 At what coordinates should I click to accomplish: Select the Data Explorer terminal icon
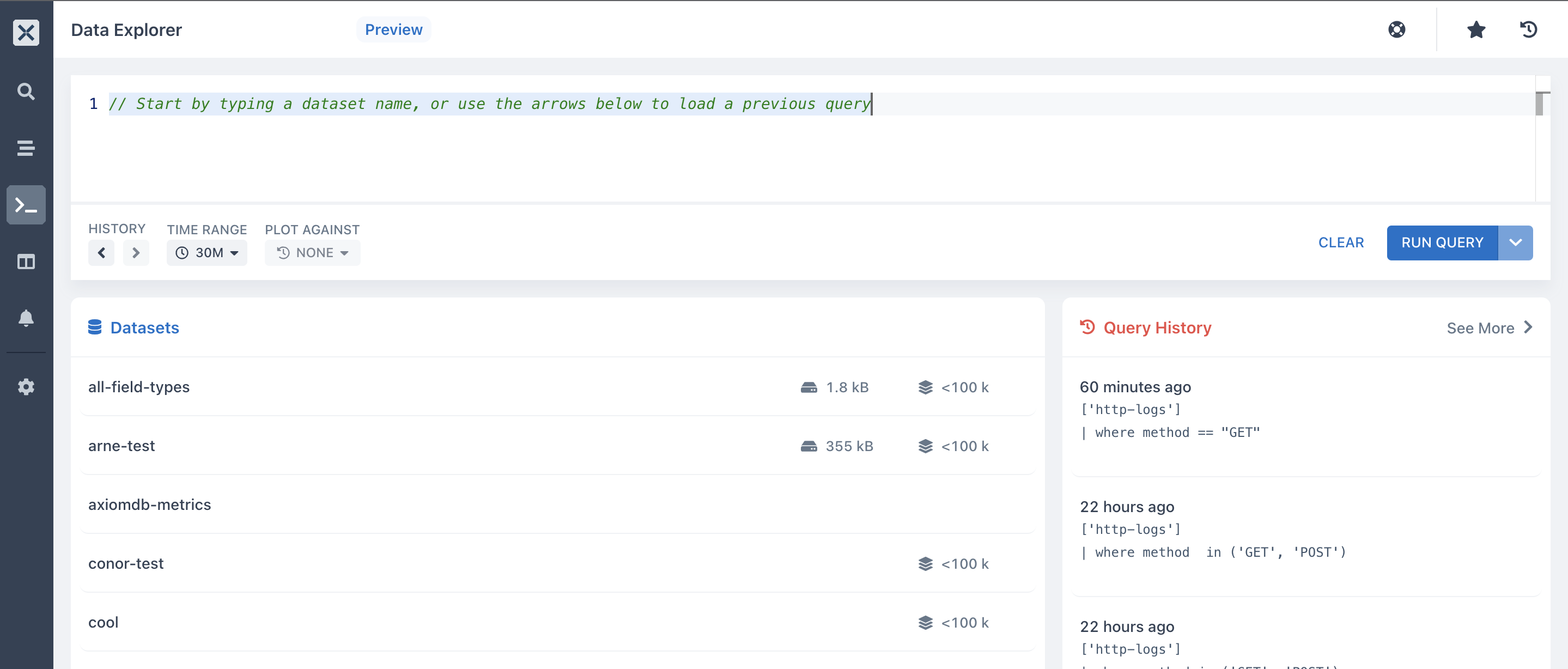point(26,205)
